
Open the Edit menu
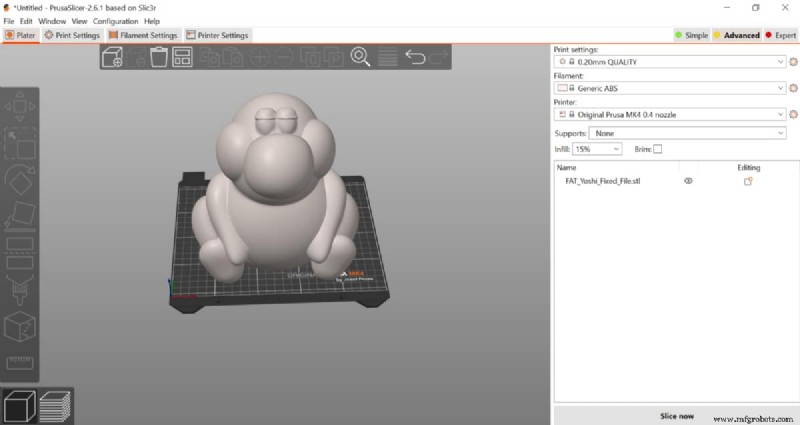pos(26,21)
